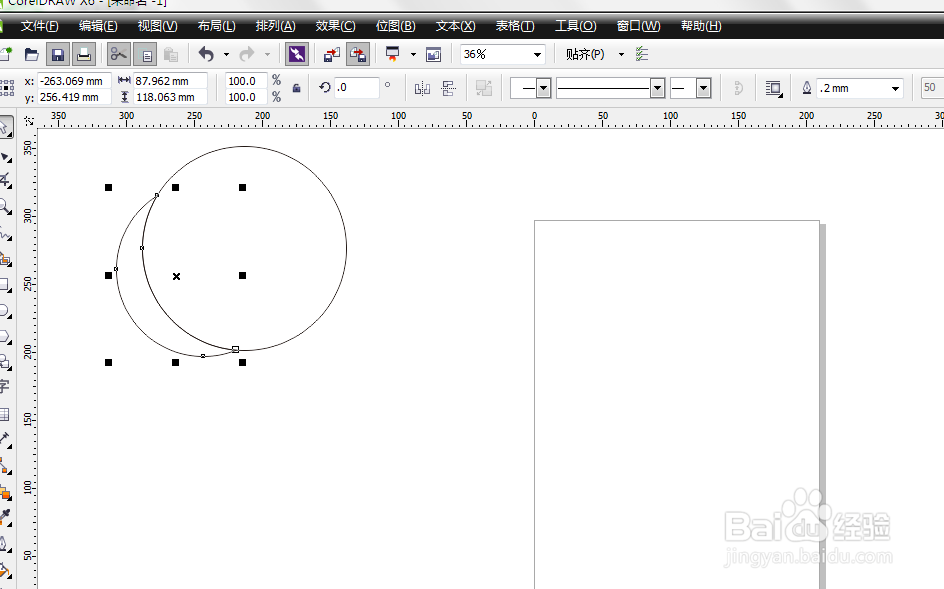Click the Options checklist icon
This screenshot has width=944, height=589.
click(642, 54)
